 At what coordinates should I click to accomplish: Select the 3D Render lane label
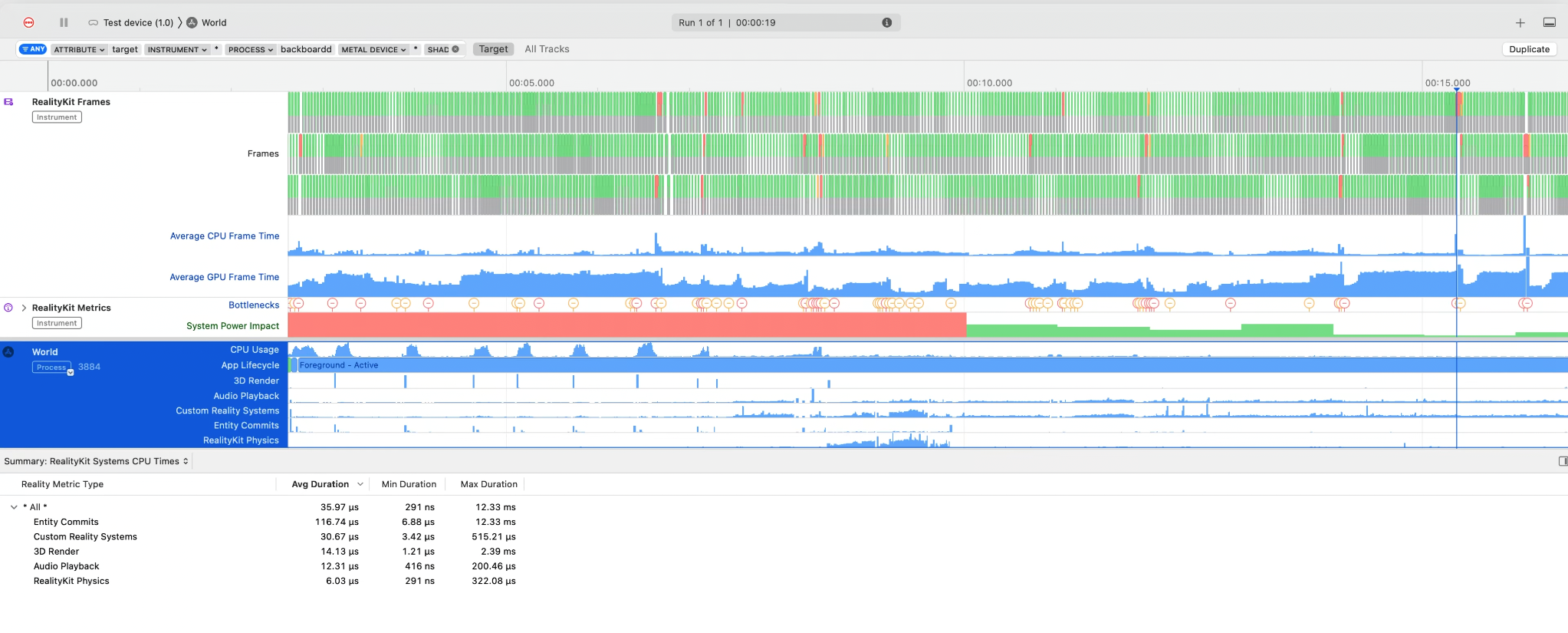256,381
